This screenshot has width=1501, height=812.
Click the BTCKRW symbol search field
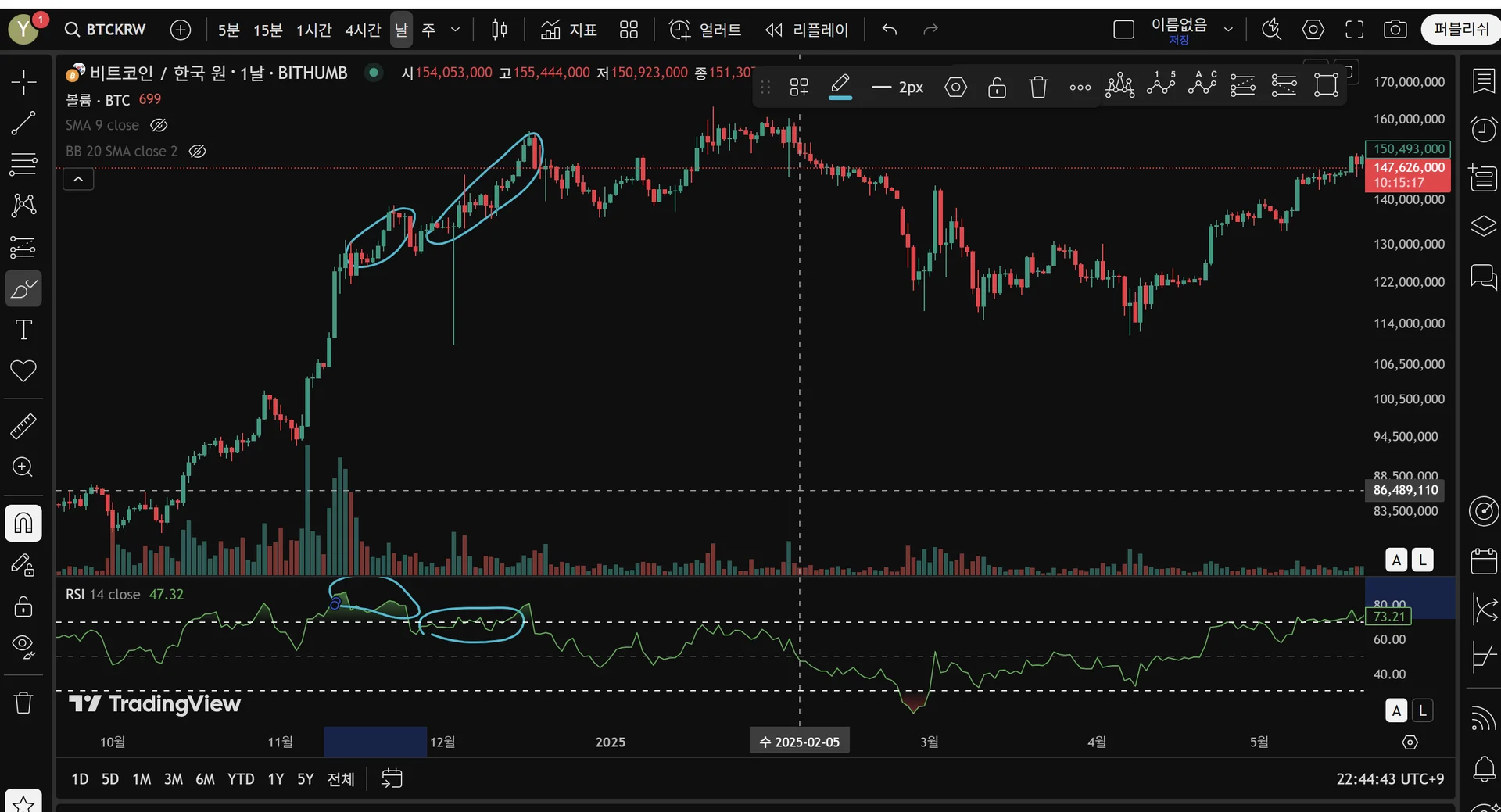(x=106, y=30)
